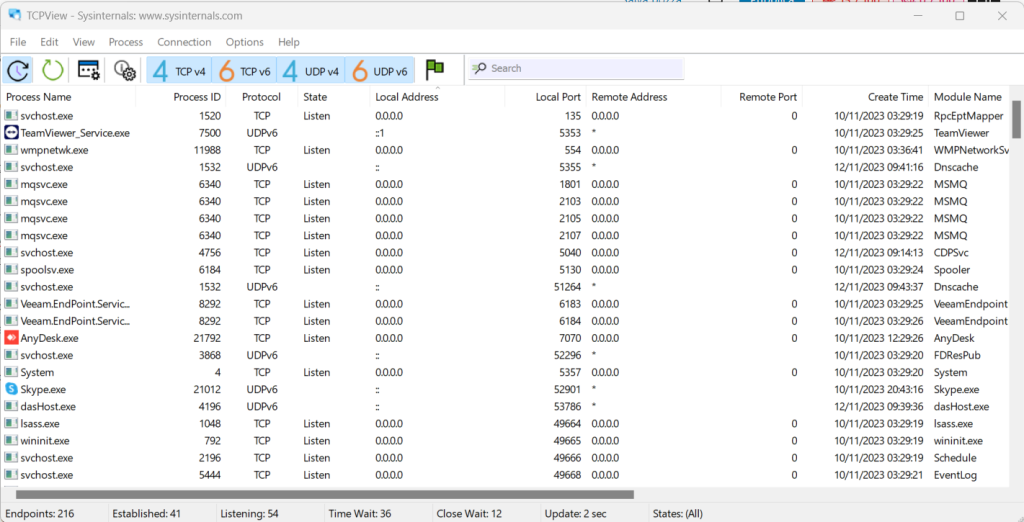The image size is (1024, 522).
Task: Focus the Search input field
Action: (576, 69)
